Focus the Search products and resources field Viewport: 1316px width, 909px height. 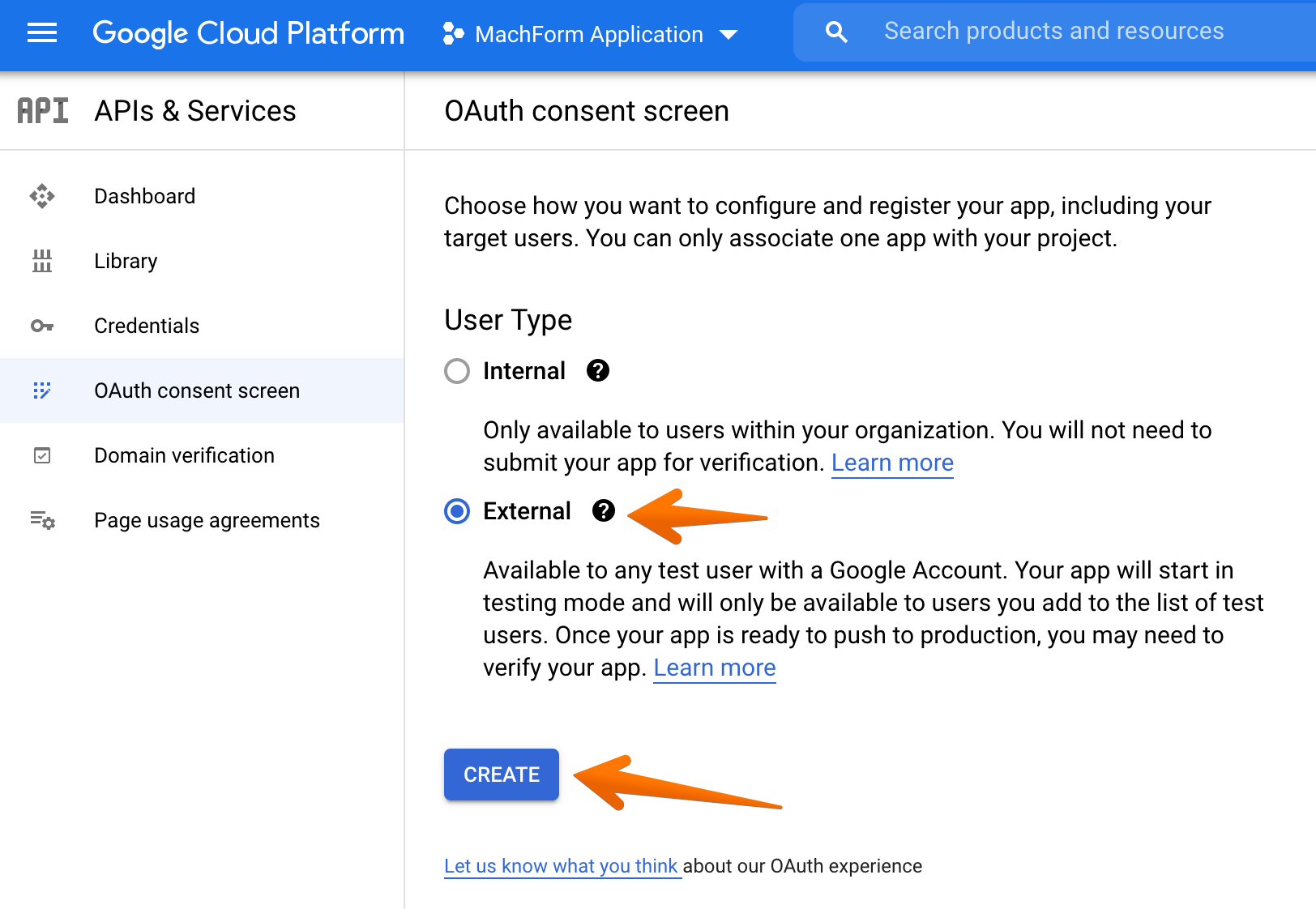pos(1053,32)
